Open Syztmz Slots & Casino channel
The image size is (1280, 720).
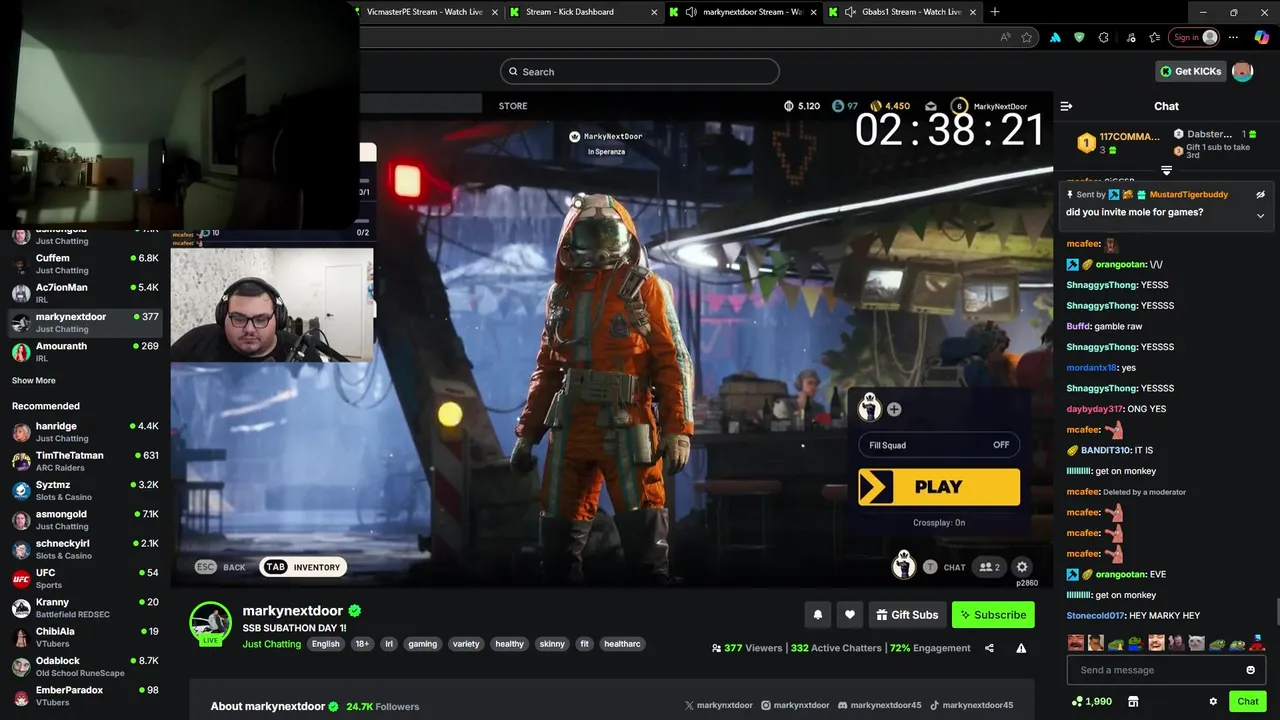pos(85,490)
